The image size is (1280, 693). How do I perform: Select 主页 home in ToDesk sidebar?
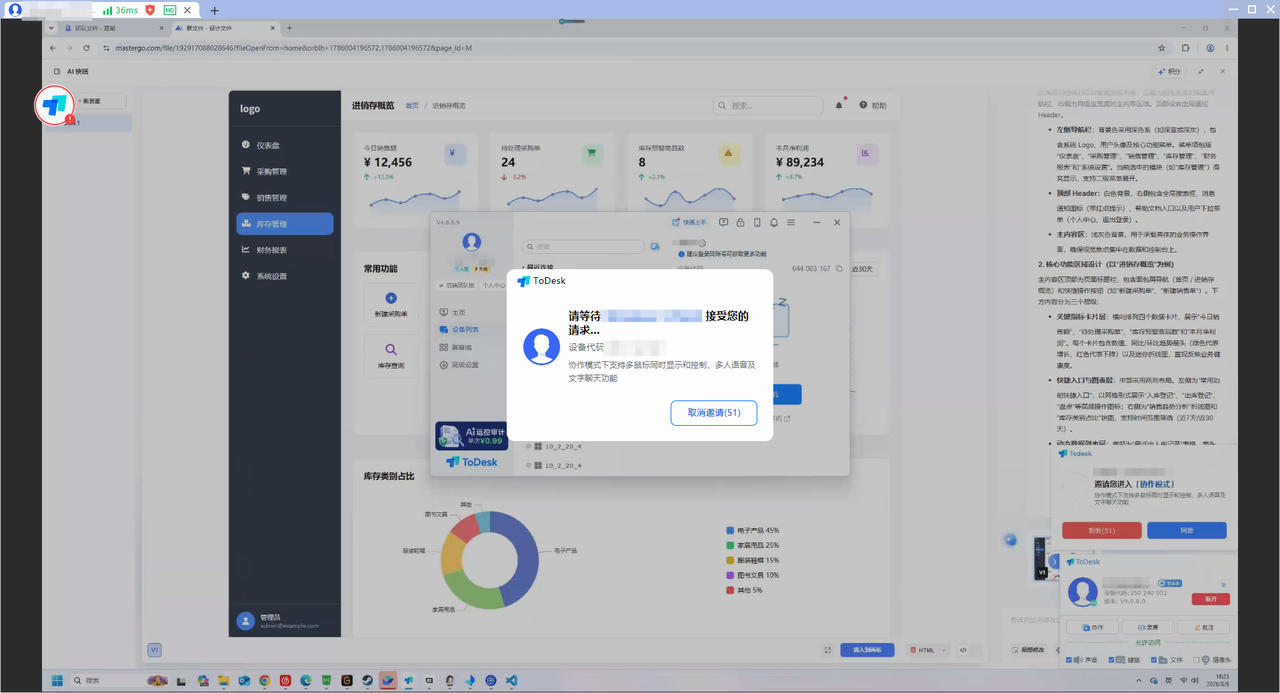tap(472, 313)
